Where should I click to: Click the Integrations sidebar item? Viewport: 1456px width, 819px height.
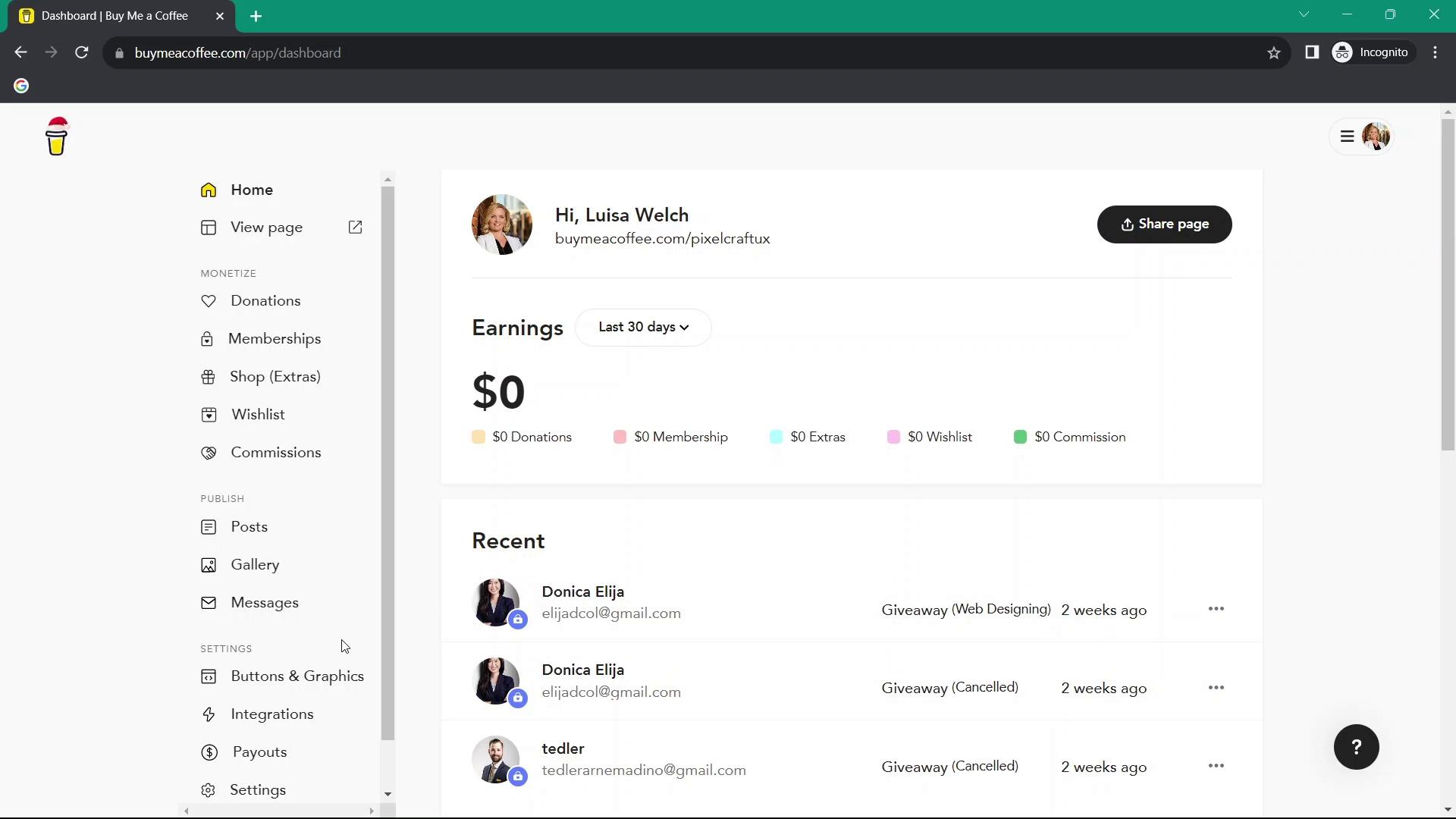272,714
